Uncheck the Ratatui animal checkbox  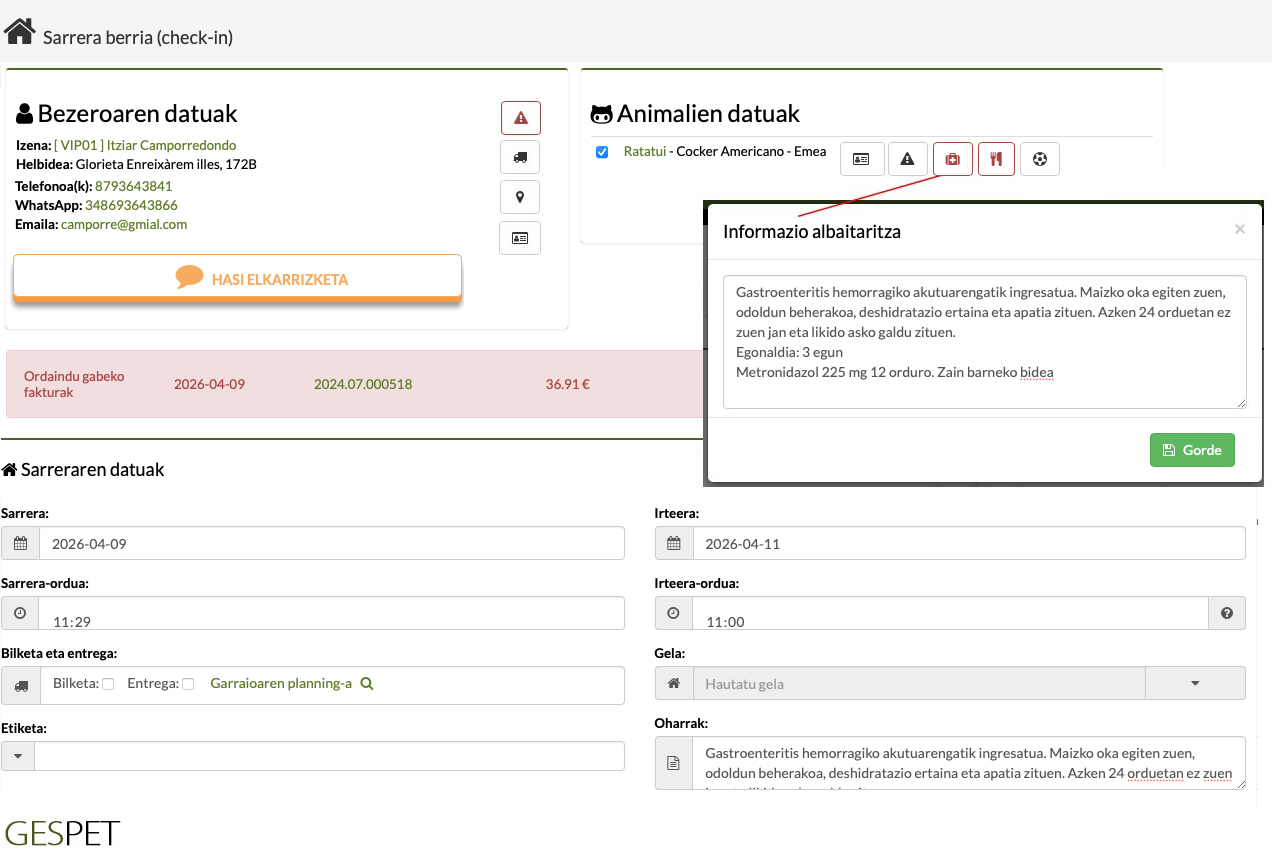[602, 152]
